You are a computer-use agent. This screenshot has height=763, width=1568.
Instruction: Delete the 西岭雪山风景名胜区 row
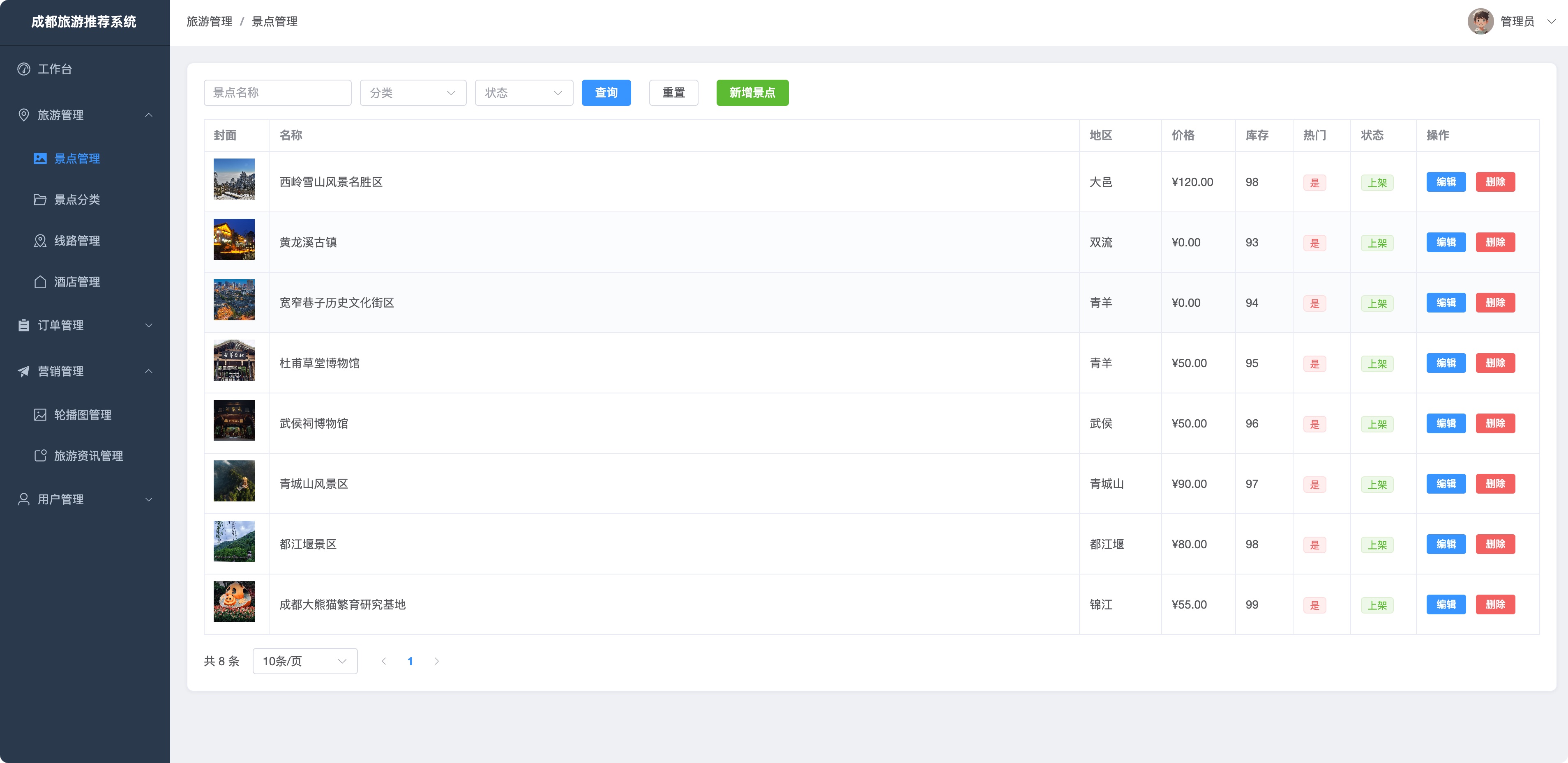[1495, 182]
